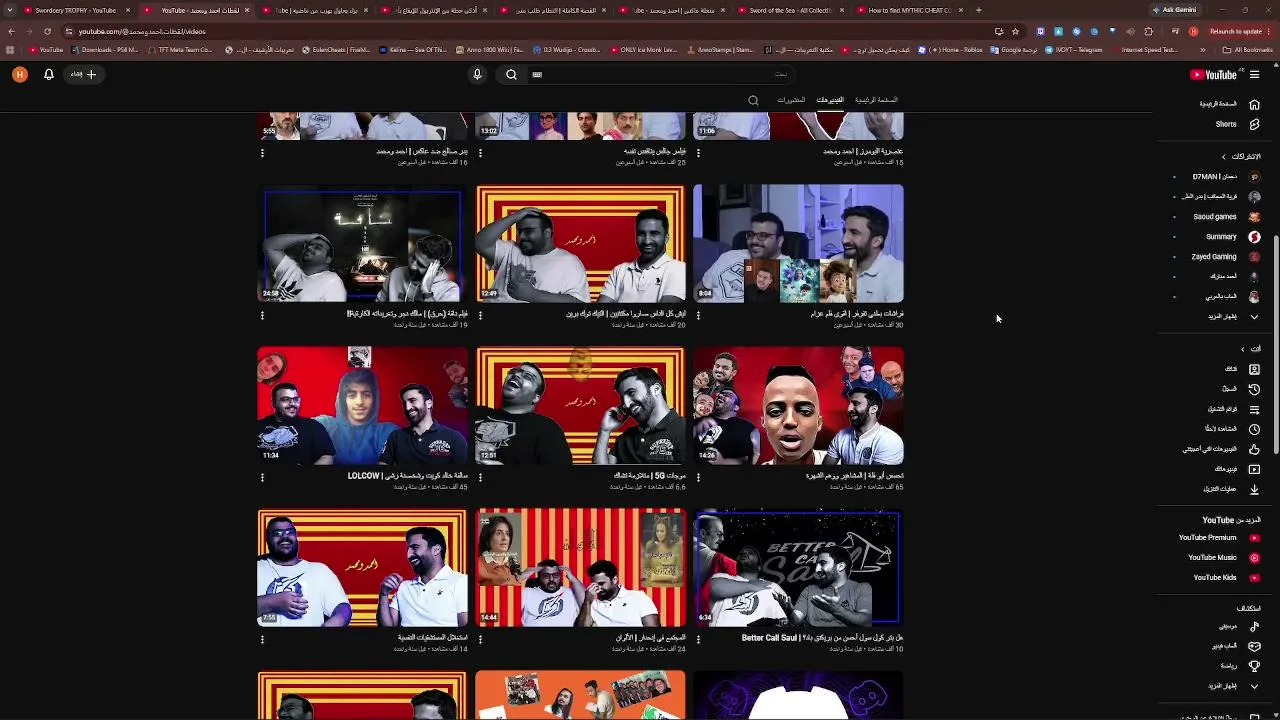Open a new browser tab
This screenshot has height=720, width=1280.
[978, 10]
